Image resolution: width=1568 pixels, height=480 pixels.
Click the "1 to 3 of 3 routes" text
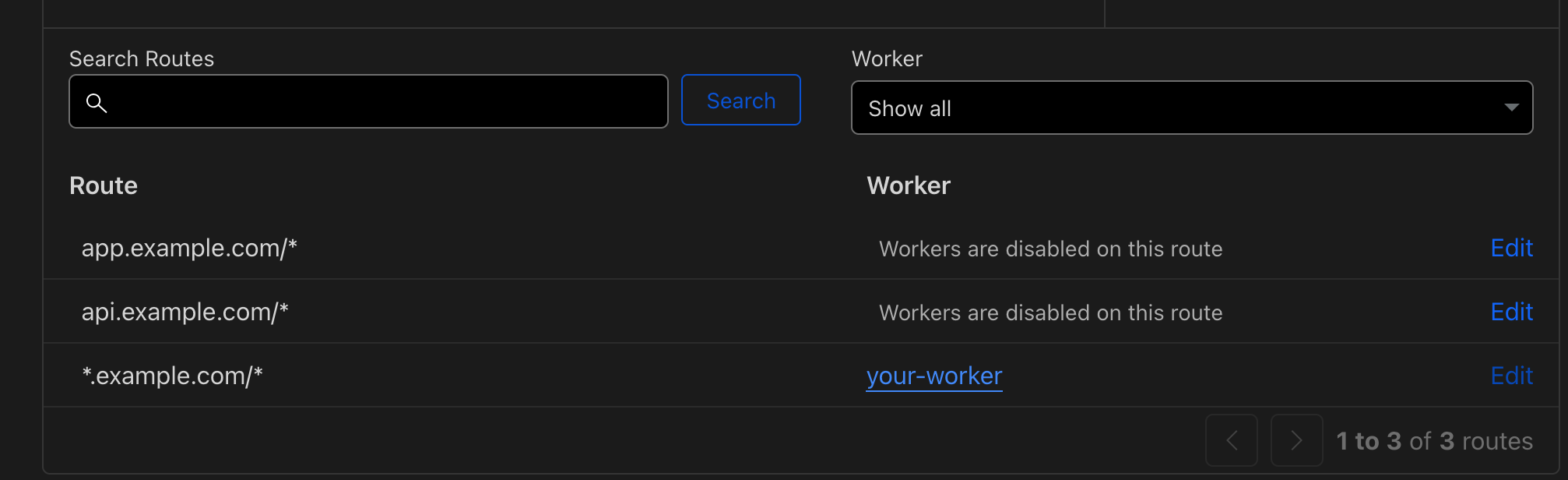(1434, 441)
